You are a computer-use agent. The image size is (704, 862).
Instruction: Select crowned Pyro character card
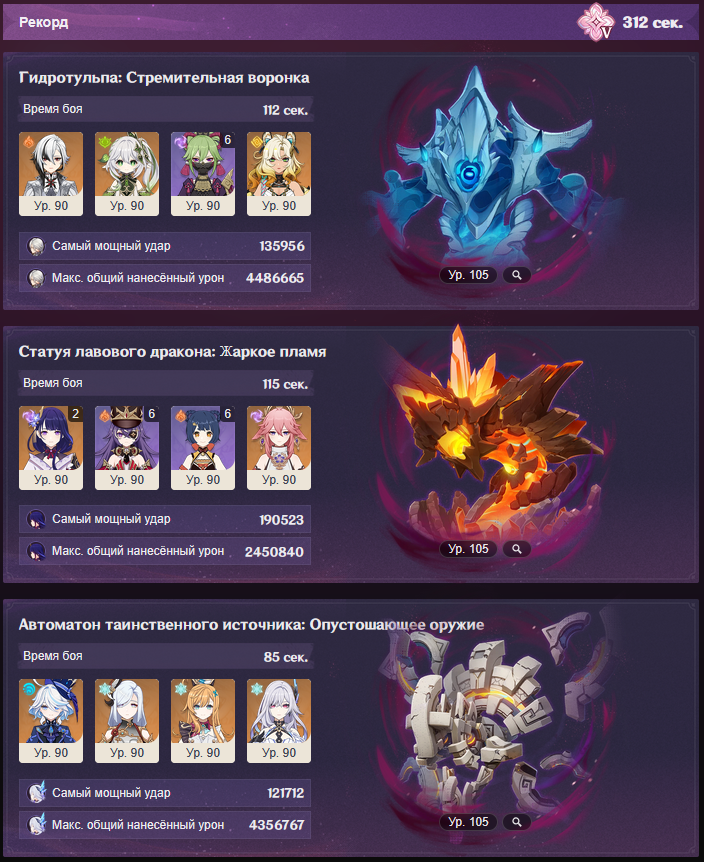point(127,448)
